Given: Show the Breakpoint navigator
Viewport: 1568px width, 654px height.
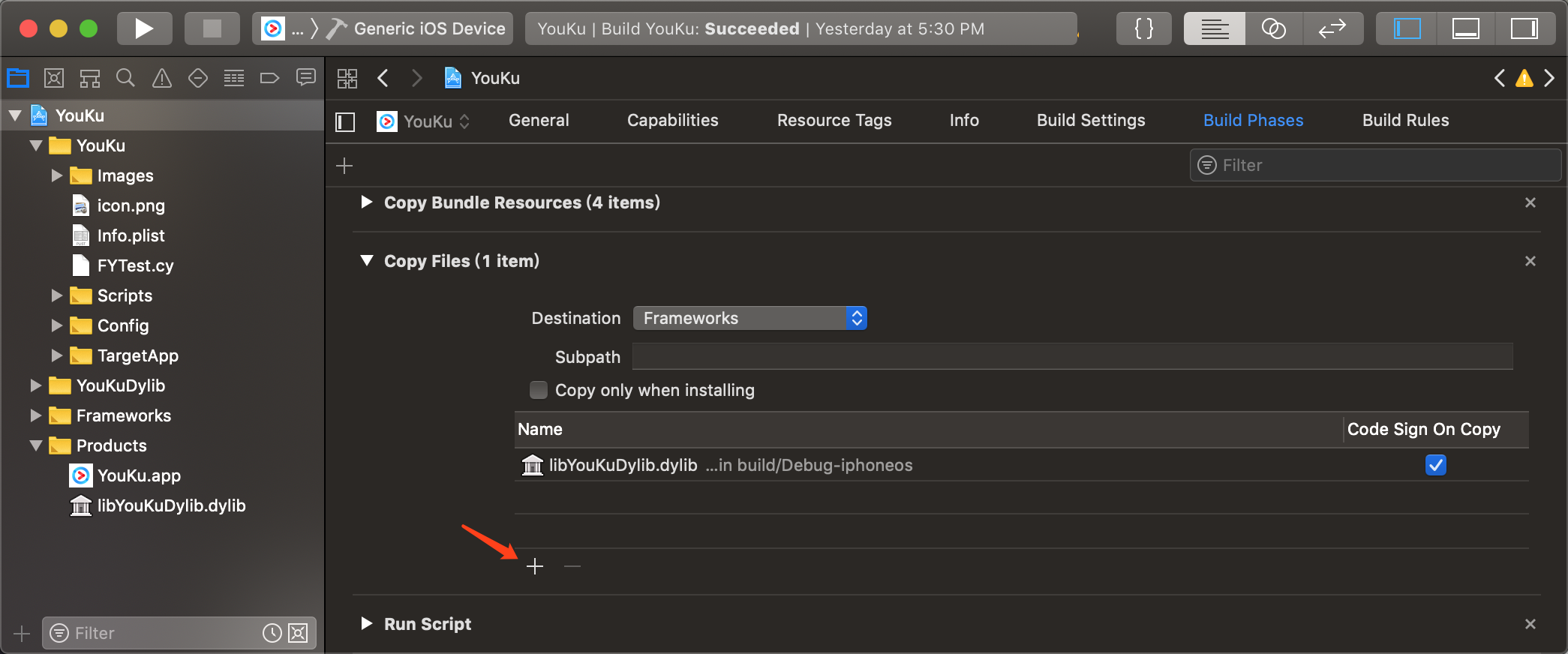Looking at the screenshot, I should tap(269, 78).
